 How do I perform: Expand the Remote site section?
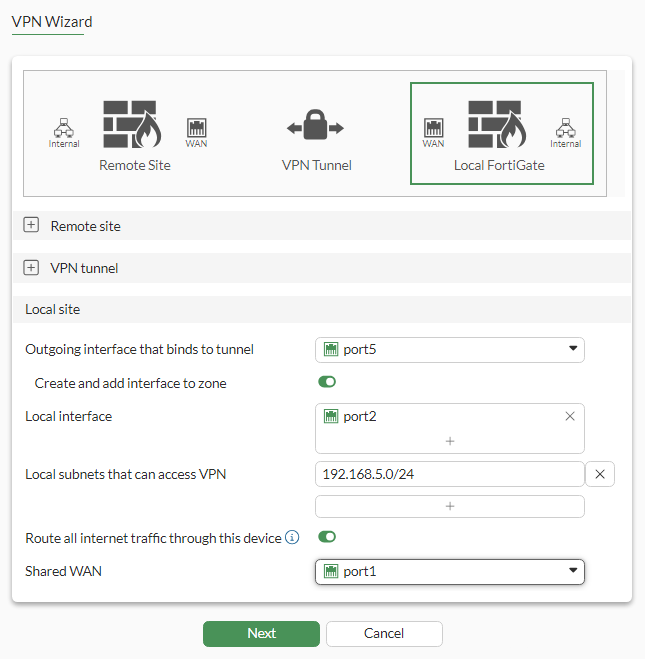pyautogui.click(x=31, y=225)
